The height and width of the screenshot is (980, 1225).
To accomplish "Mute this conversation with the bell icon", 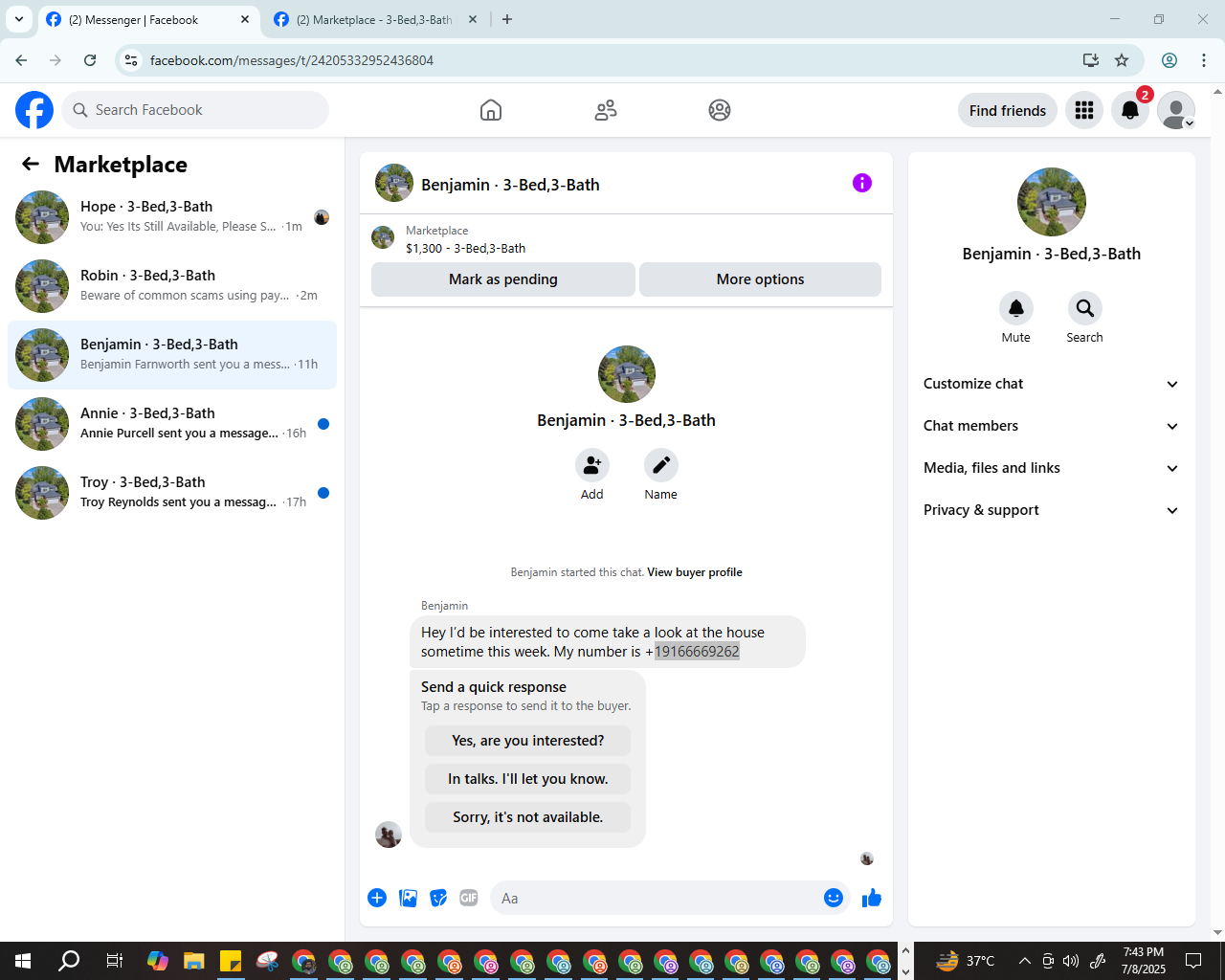I will tap(1016, 308).
